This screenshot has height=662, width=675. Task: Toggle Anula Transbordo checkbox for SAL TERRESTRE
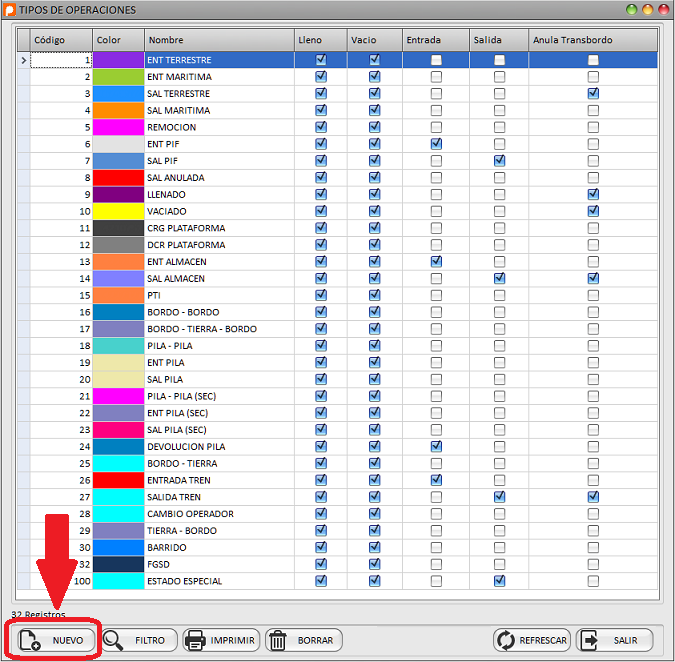click(x=593, y=94)
